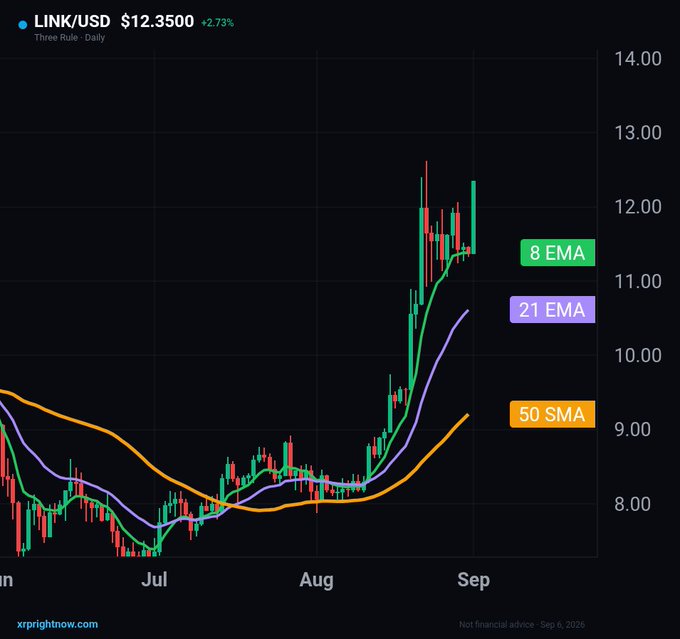Select the purple 21 EMA label

(x=552, y=310)
